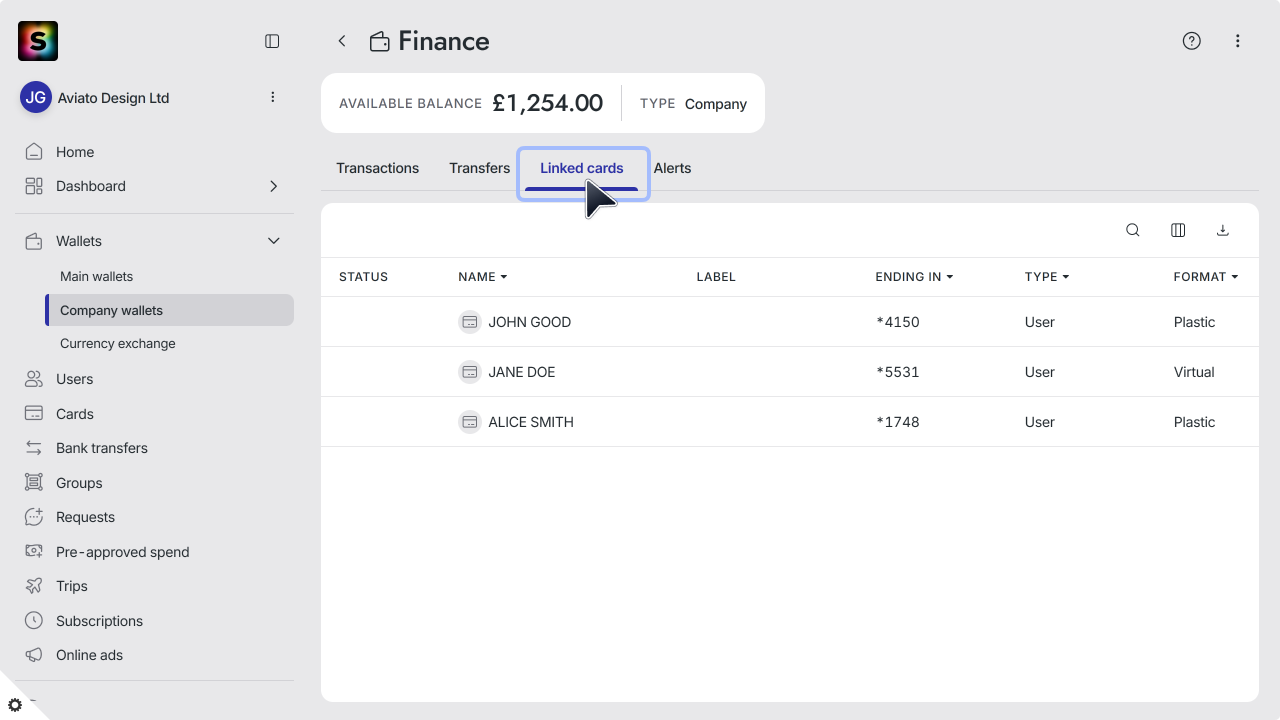The height and width of the screenshot is (720, 1280).
Task: Click the User type cell for ALICE SMITH
Action: click(1040, 422)
